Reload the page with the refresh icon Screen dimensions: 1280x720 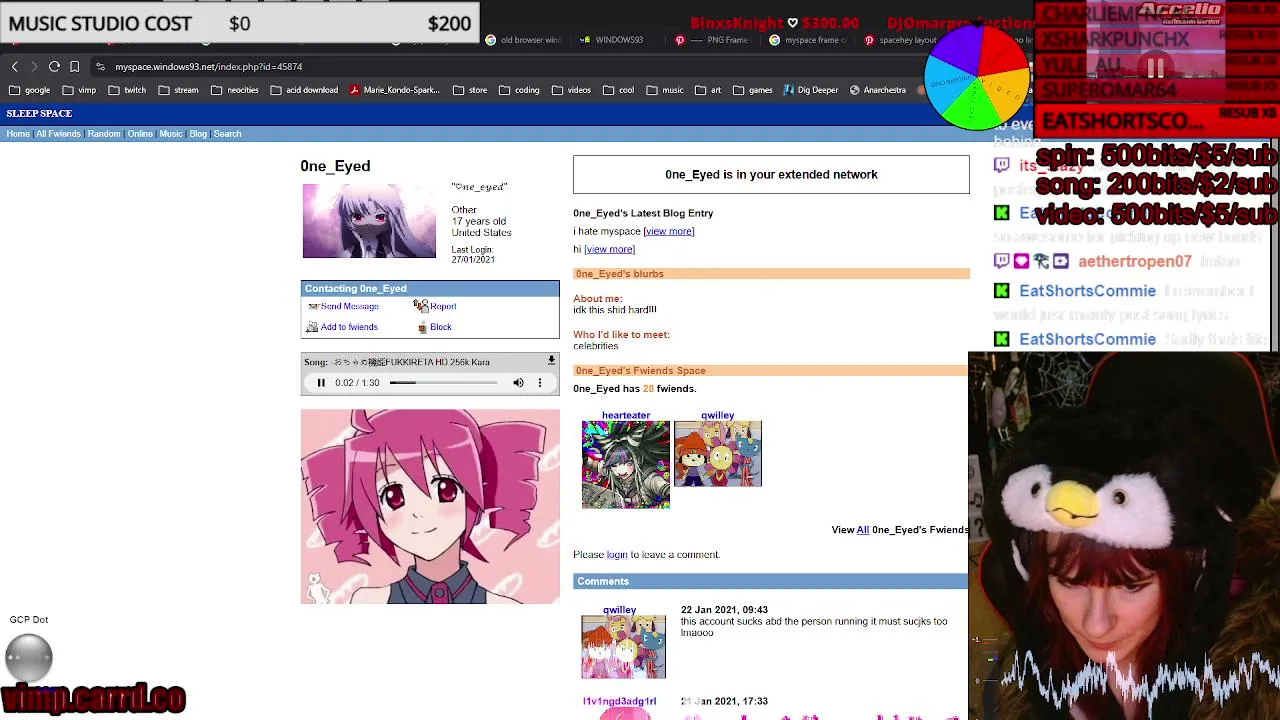pyautogui.click(x=54, y=66)
